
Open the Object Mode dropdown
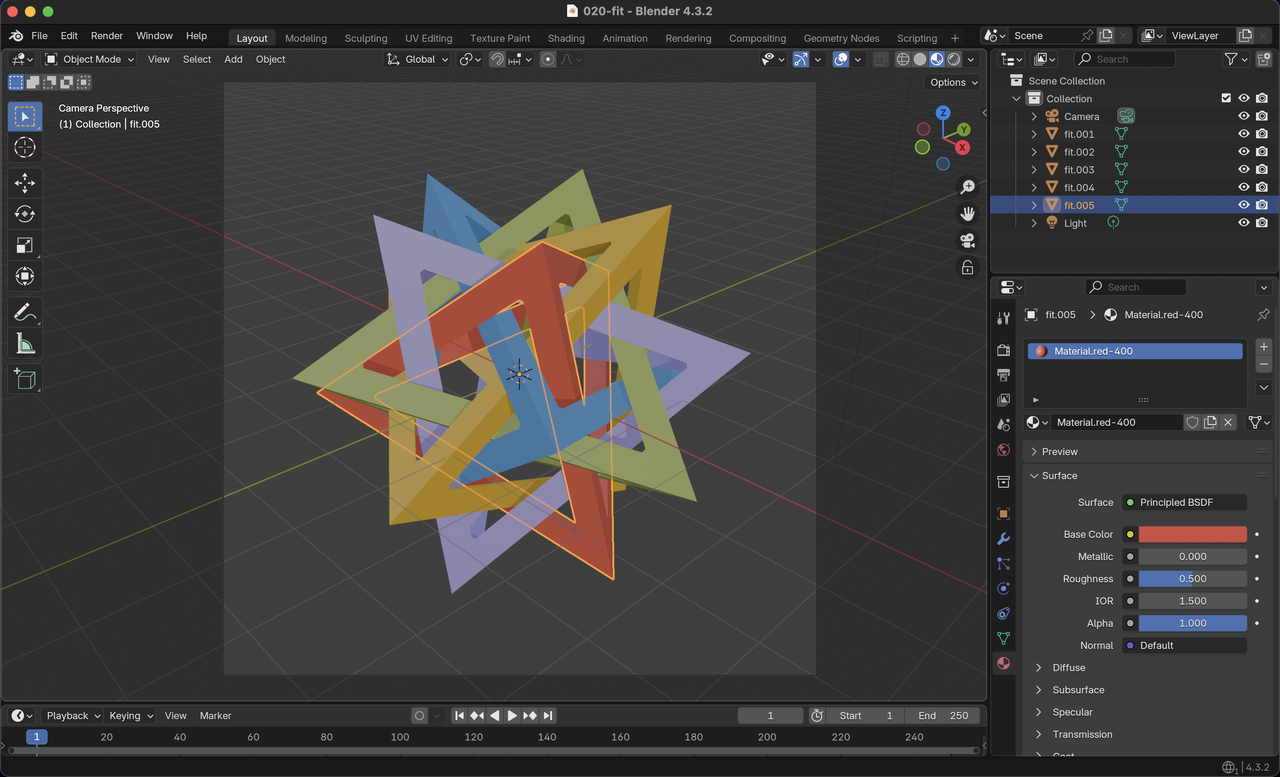pyautogui.click(x=90, y=59)
